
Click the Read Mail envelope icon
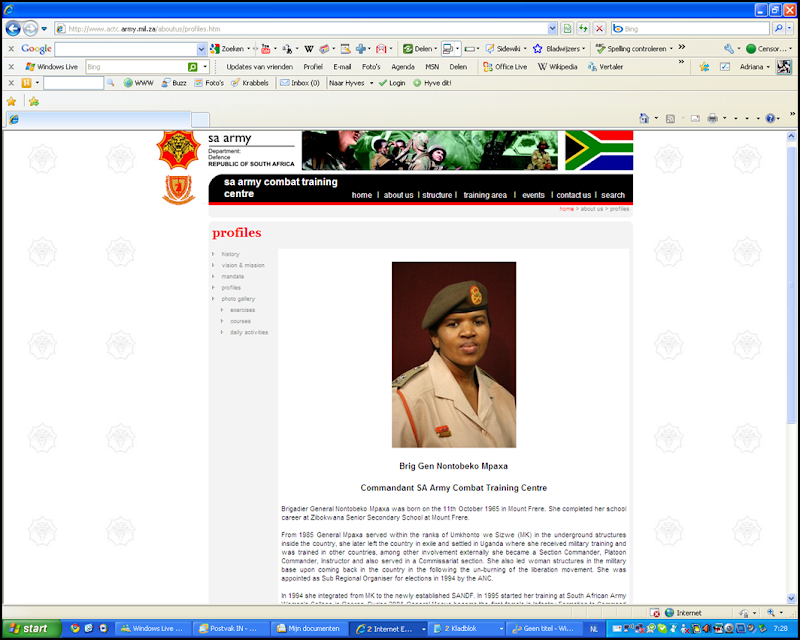click(x=695, y=118)
